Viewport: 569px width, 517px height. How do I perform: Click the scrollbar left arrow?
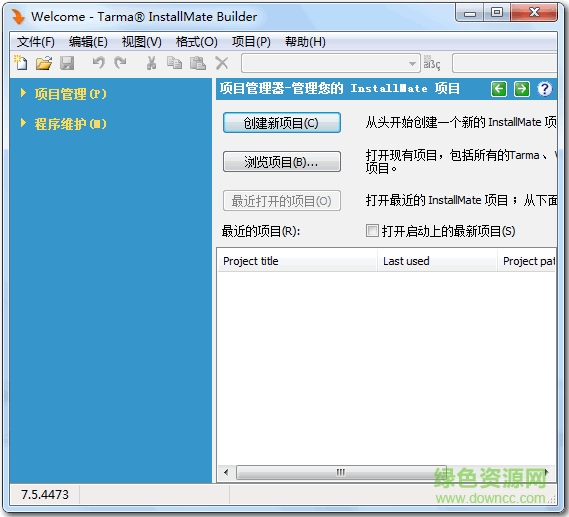click(x=226, y=472)
